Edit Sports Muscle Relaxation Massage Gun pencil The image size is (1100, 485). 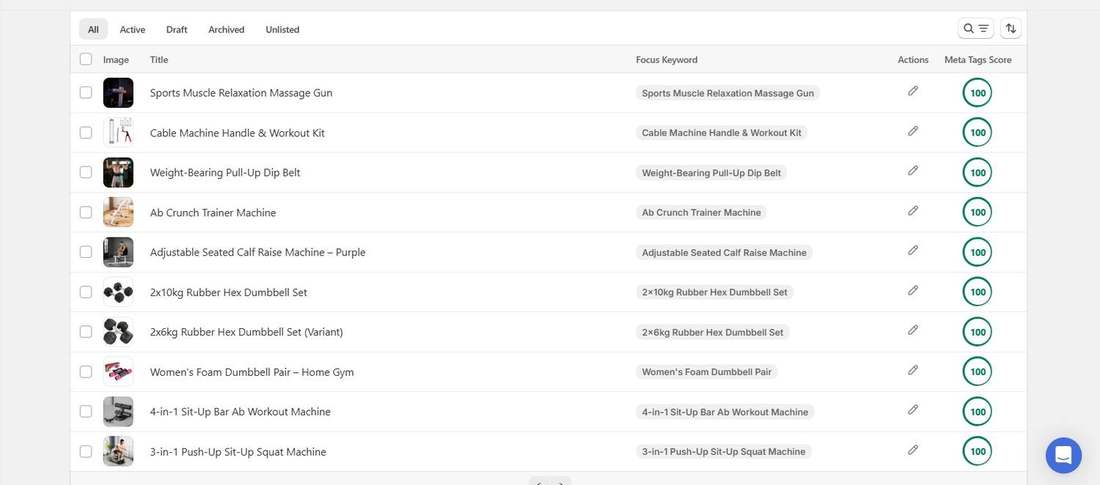(x=913, y=91)
